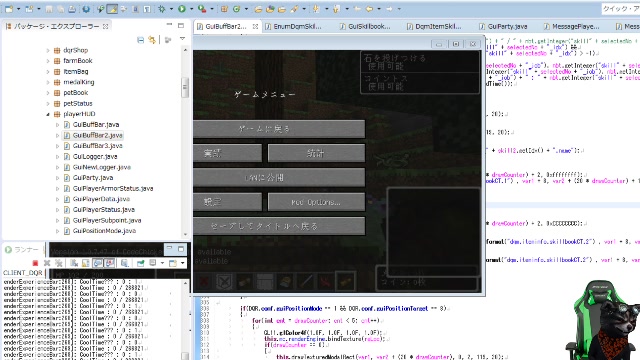Click the Quick Access search field
Image resolution: width=640 pixels, height=360 pixels.
620,9
